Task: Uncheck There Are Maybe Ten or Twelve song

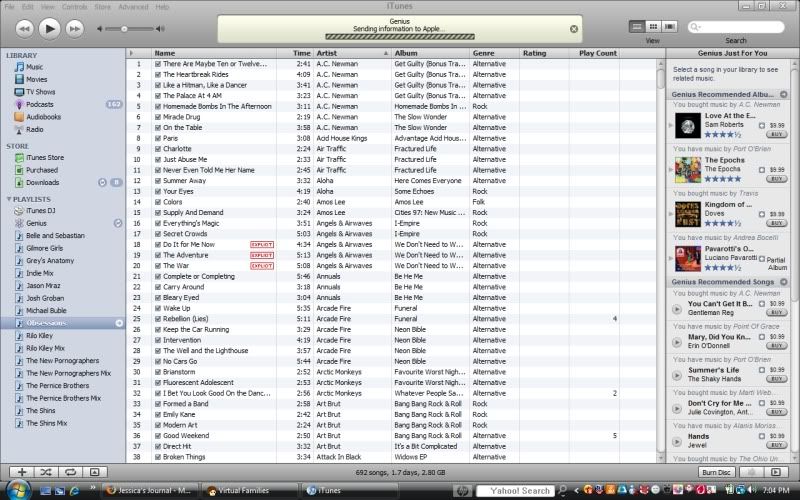Action: [158, 64]
